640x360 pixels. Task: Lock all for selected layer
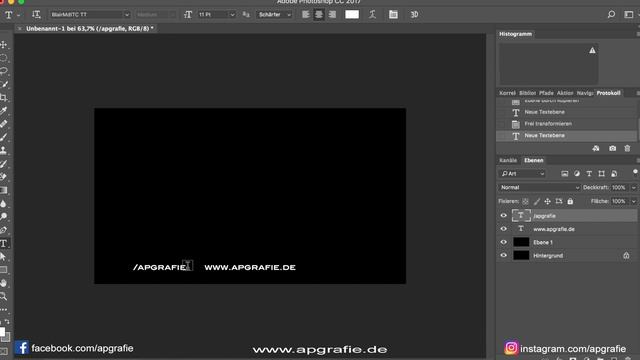(570, 201)
